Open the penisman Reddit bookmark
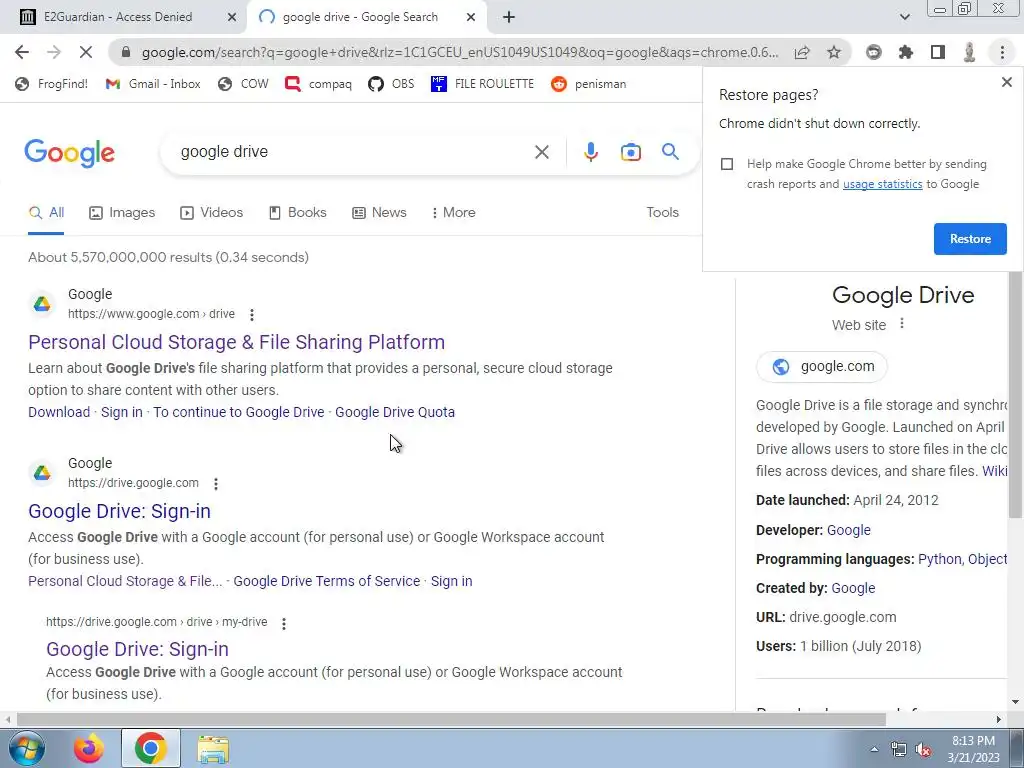Viewport: 1024px width, 768px height. click(588, 84)
